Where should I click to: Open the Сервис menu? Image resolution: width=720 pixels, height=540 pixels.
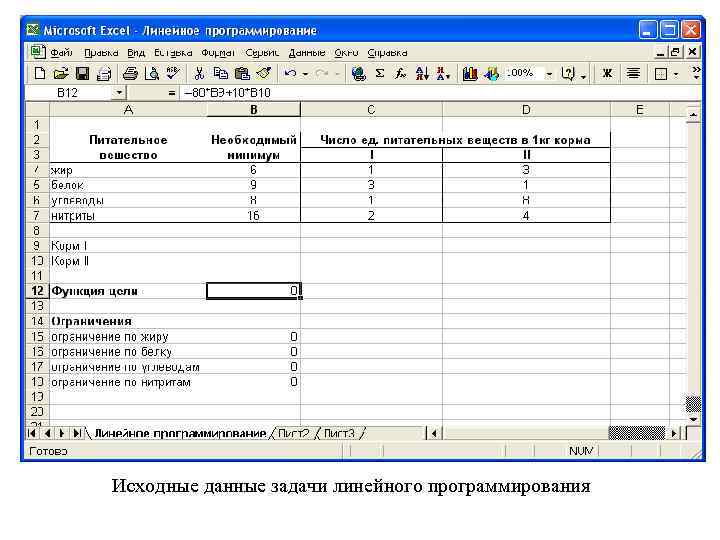pyautogui.click(x=262, y=53)
